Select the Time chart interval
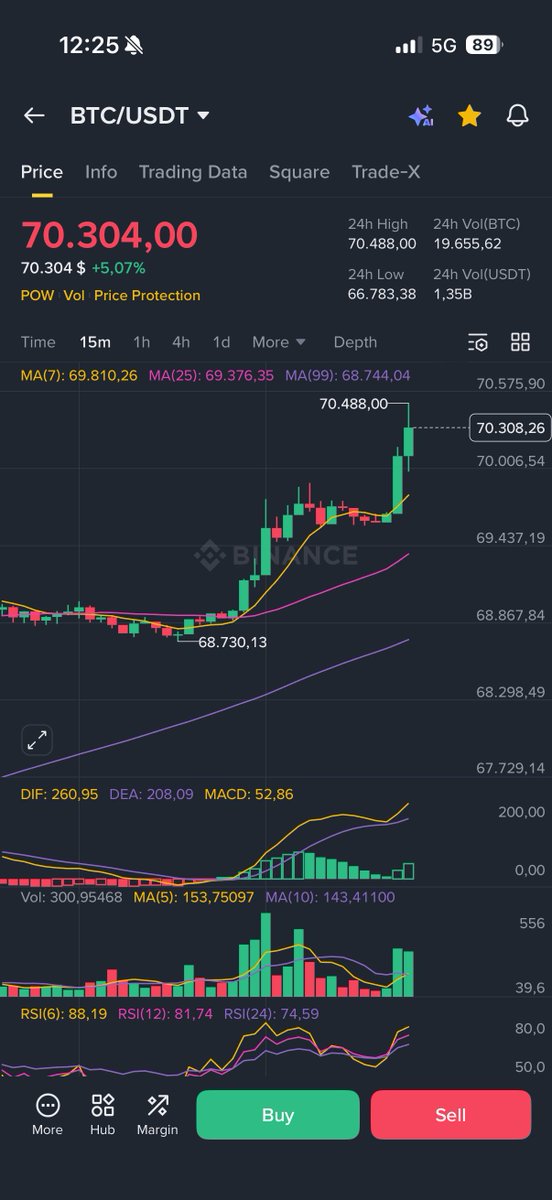This screenshot has height=1200, width=552. coord(38,342)
